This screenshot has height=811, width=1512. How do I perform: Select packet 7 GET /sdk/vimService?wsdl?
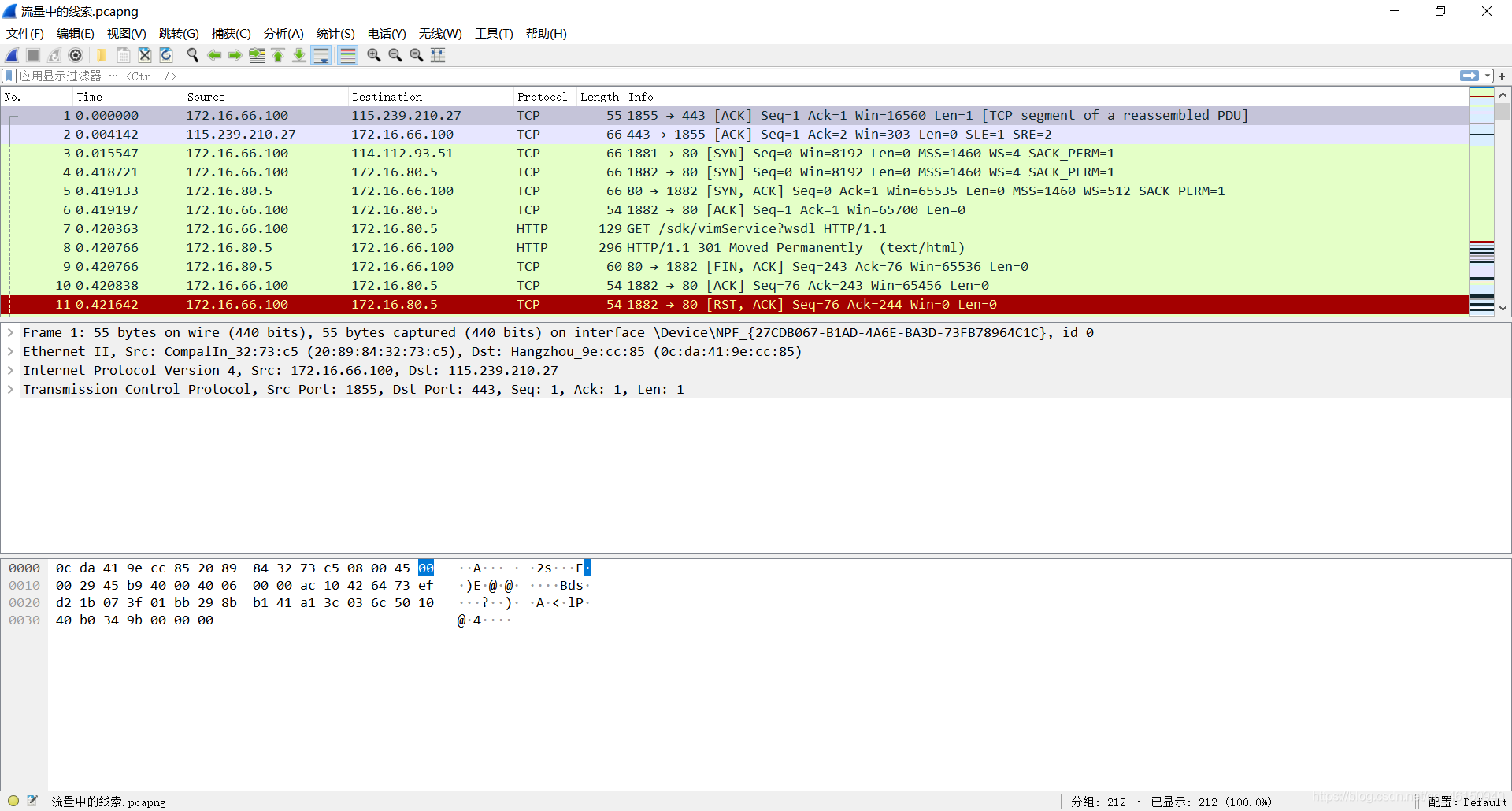click(x=735, y=228)
